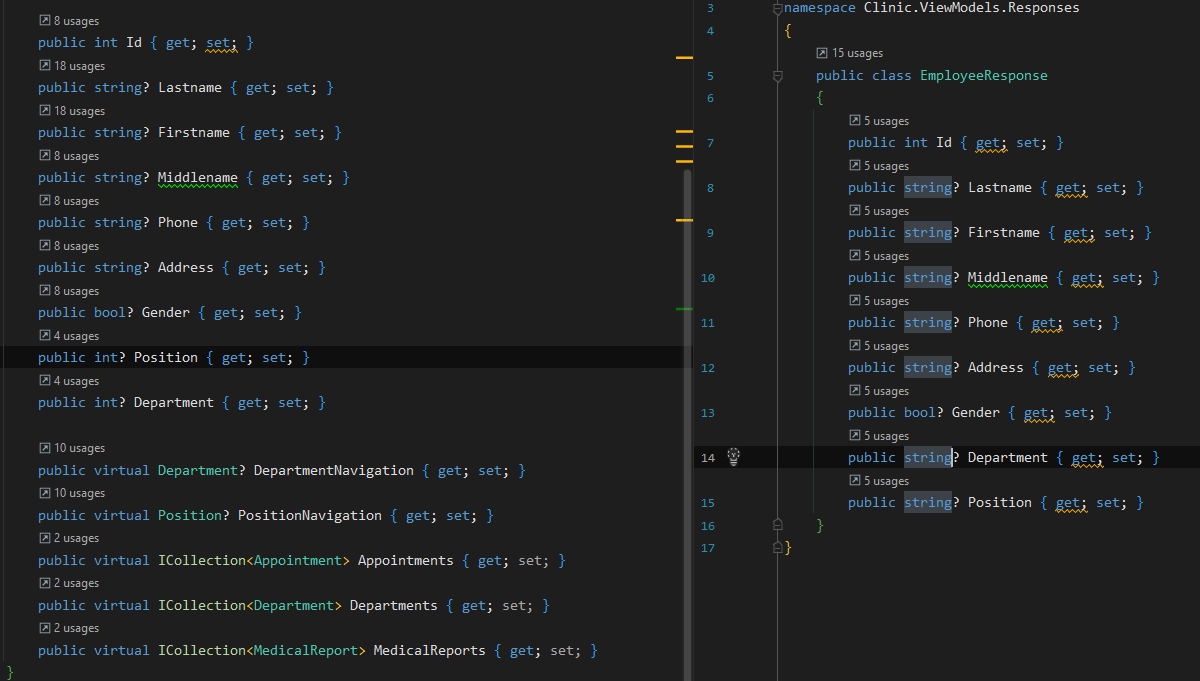Image resolution: width=1200 pixels, height=681 pixels.
Task: Click the fold end marker on line 16
Action: click(778, 525)
